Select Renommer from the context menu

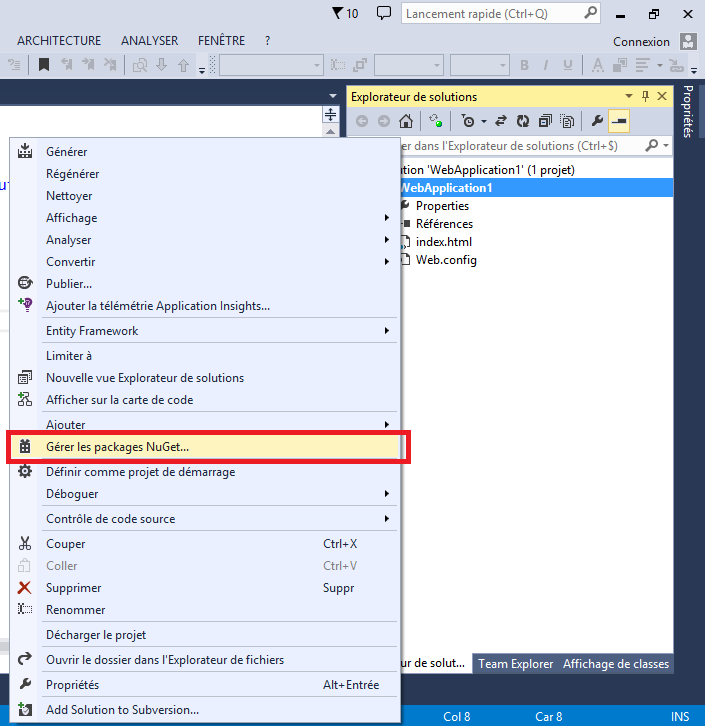[x=205, y=610]
